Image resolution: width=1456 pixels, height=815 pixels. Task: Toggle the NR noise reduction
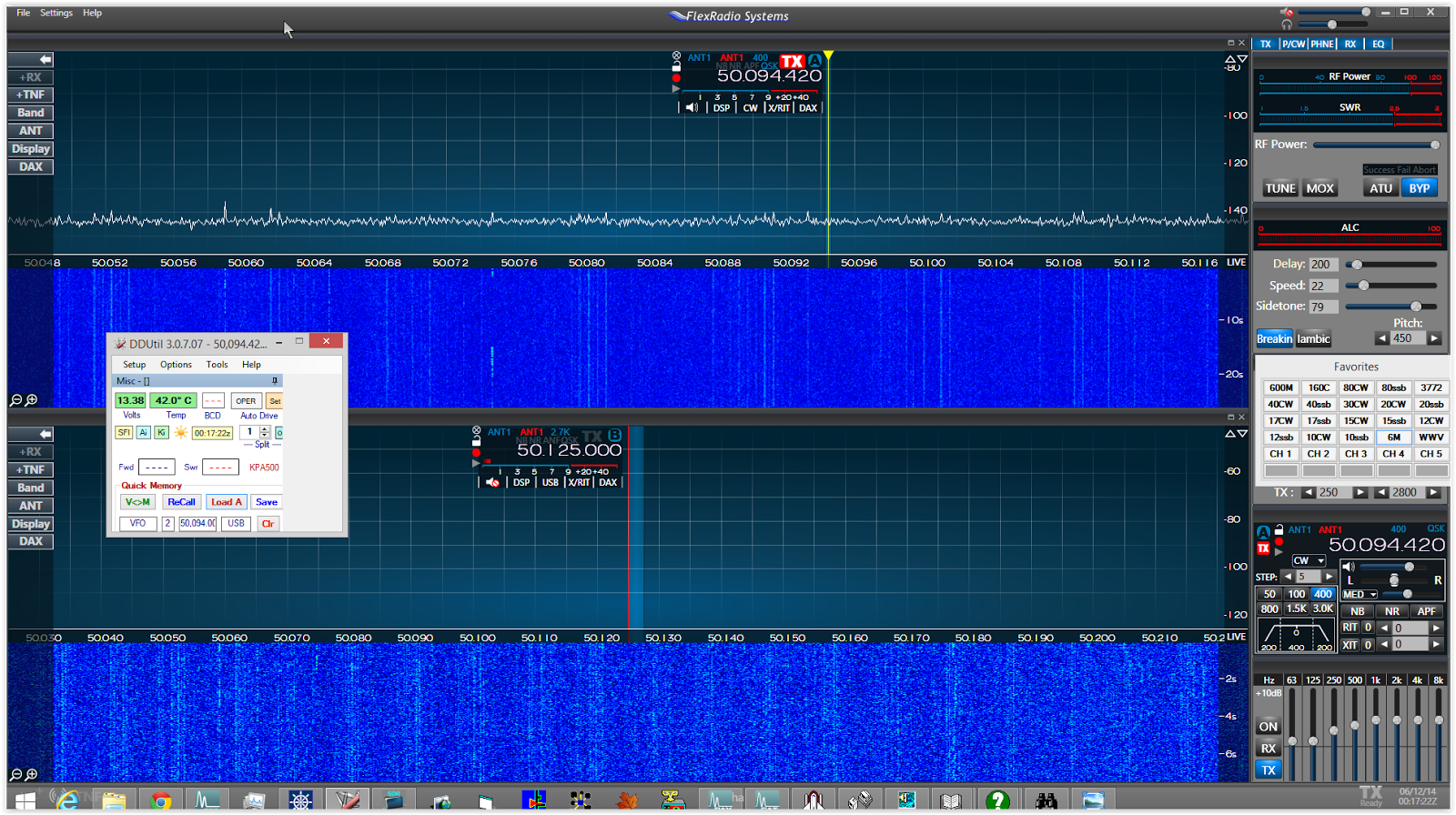[1391, 611]
